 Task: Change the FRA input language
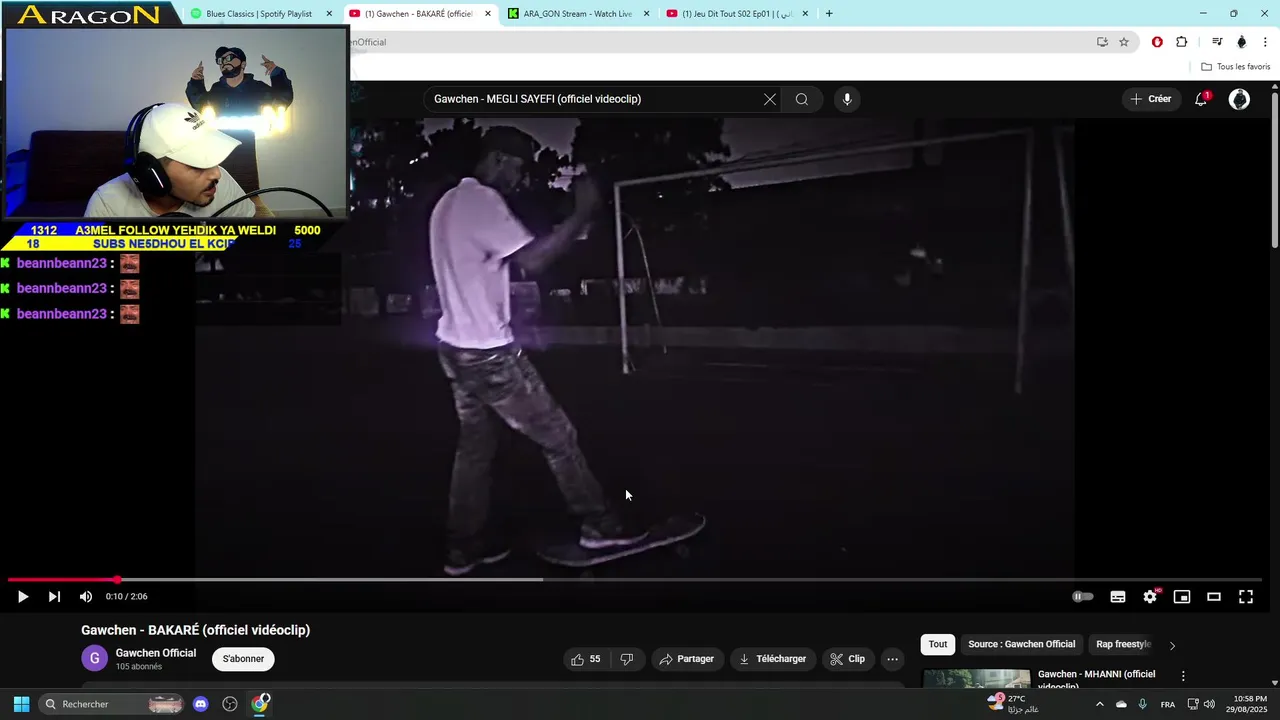point(1168,704)
